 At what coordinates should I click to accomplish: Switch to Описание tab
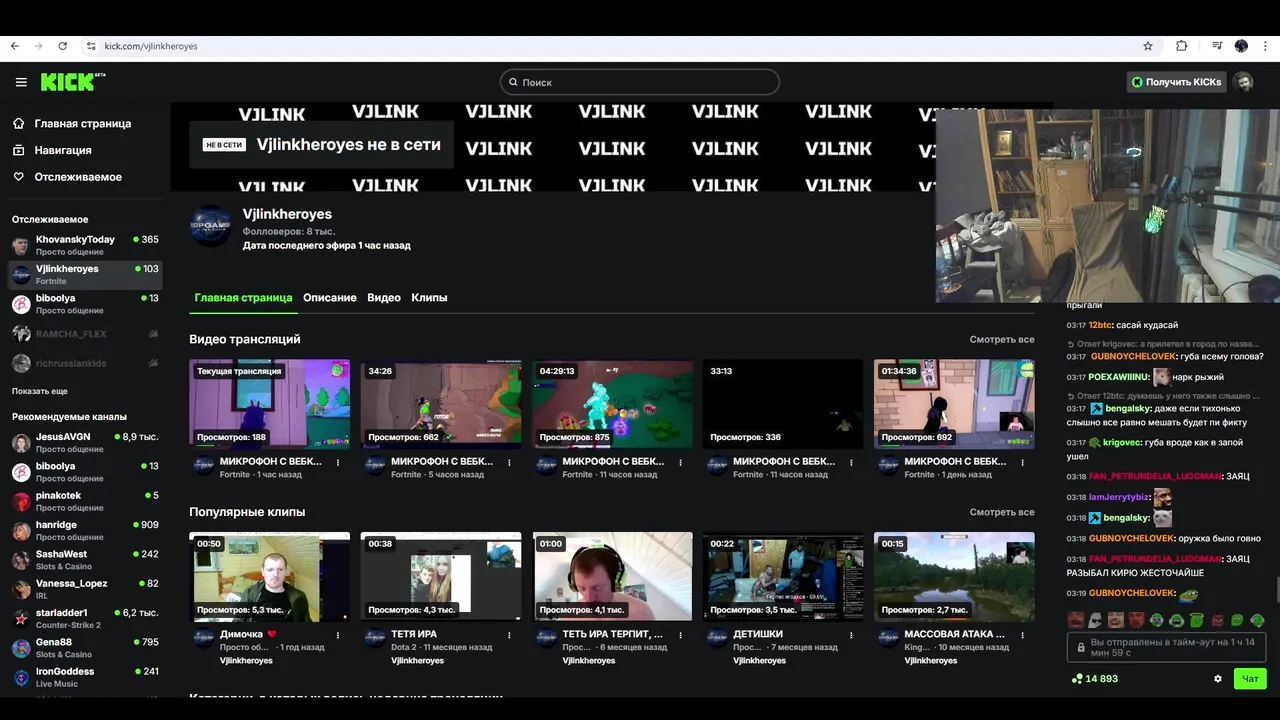[x=330, y=298]
